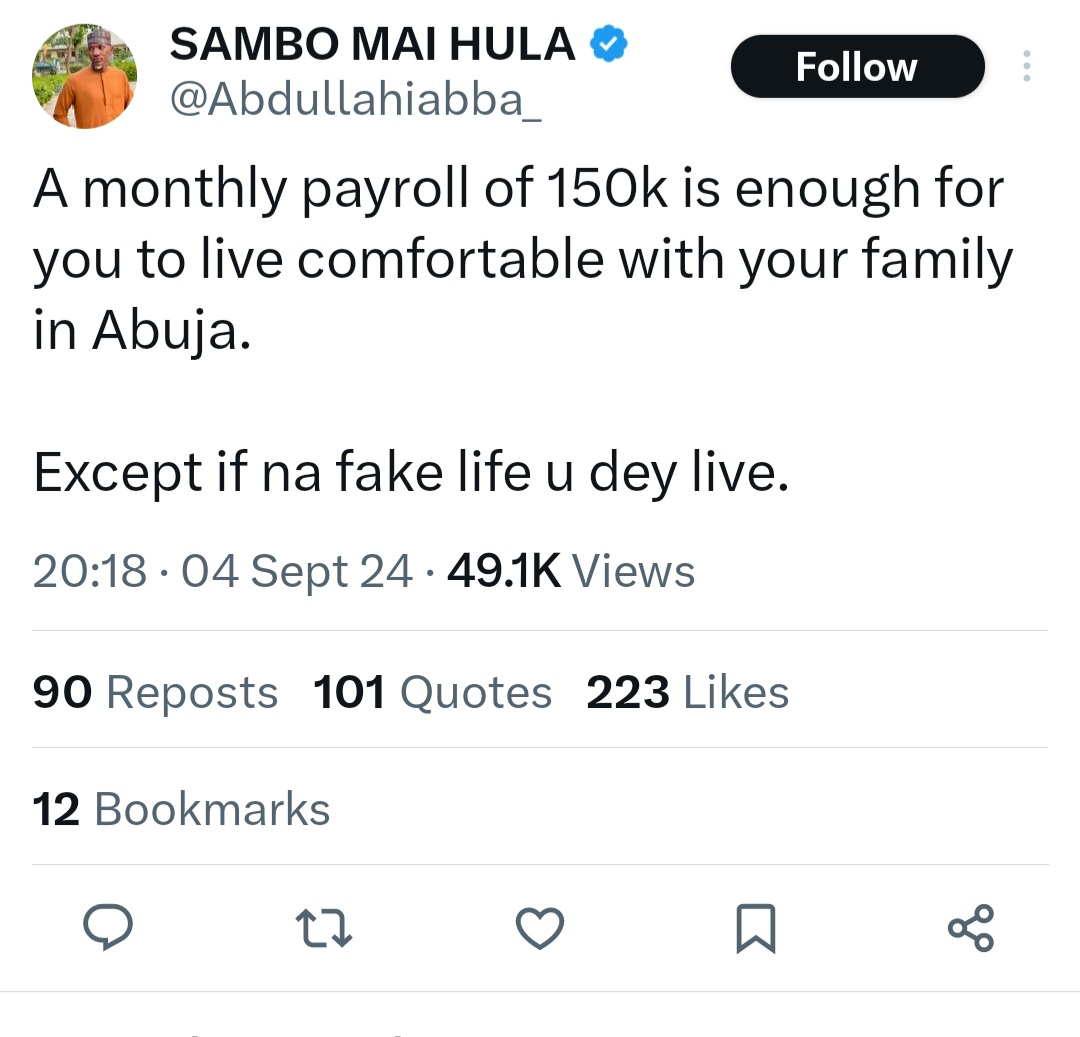Click the 04 Sept 24 post date
The image size is (1080, 1037).
click(x=297, y=572)
